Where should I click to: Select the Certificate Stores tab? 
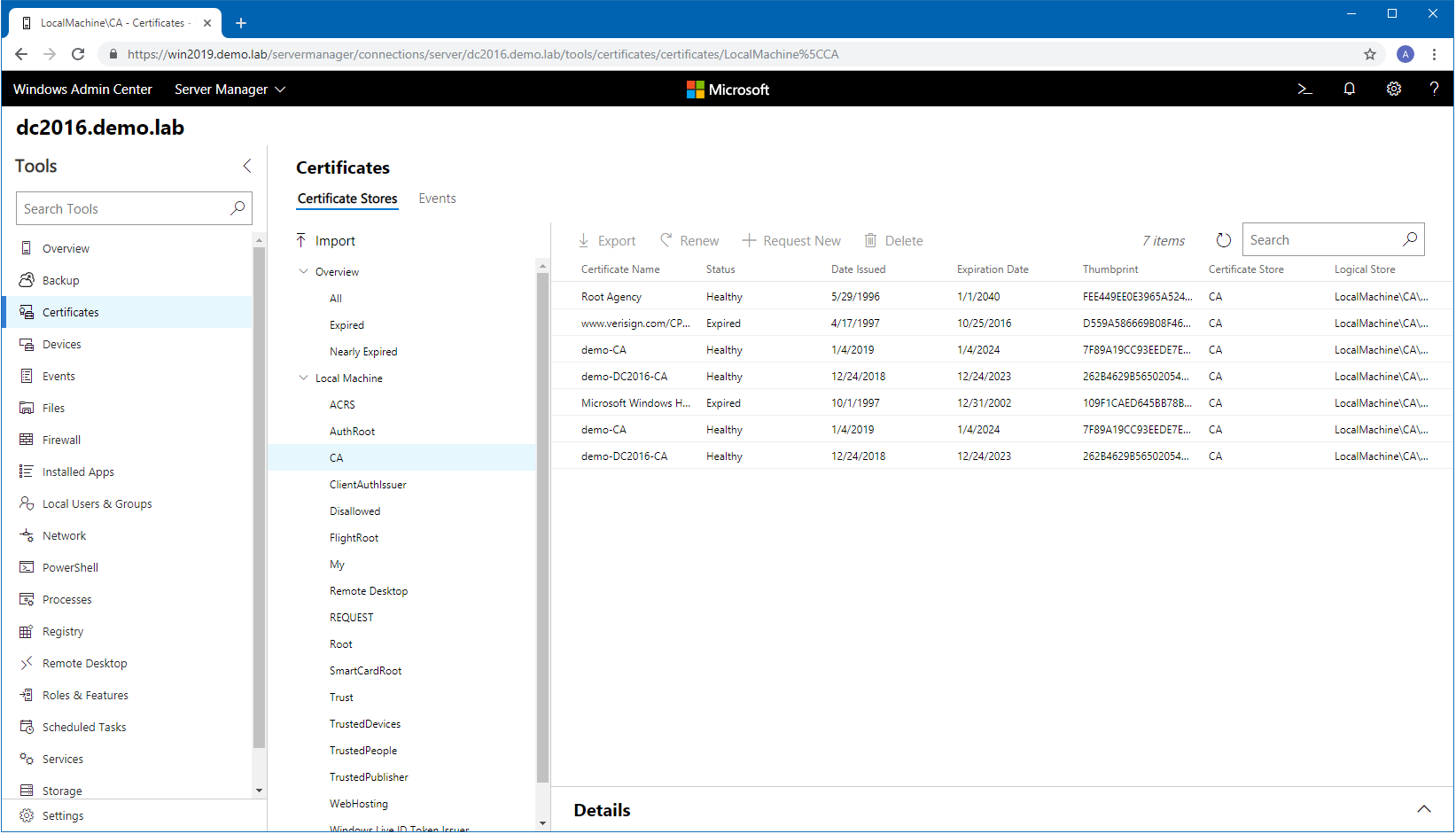347,199
